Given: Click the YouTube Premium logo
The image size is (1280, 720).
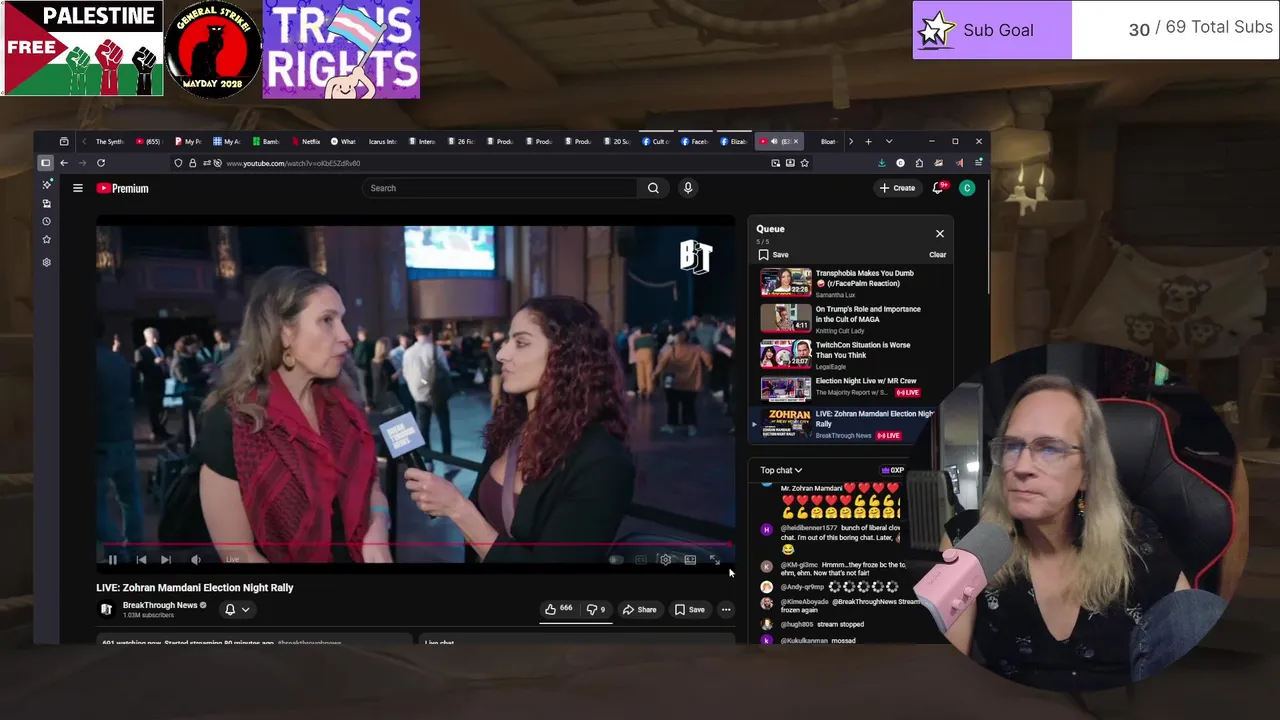Looking at the screenshot, I should pyautogui.click(x=122, y=188).
